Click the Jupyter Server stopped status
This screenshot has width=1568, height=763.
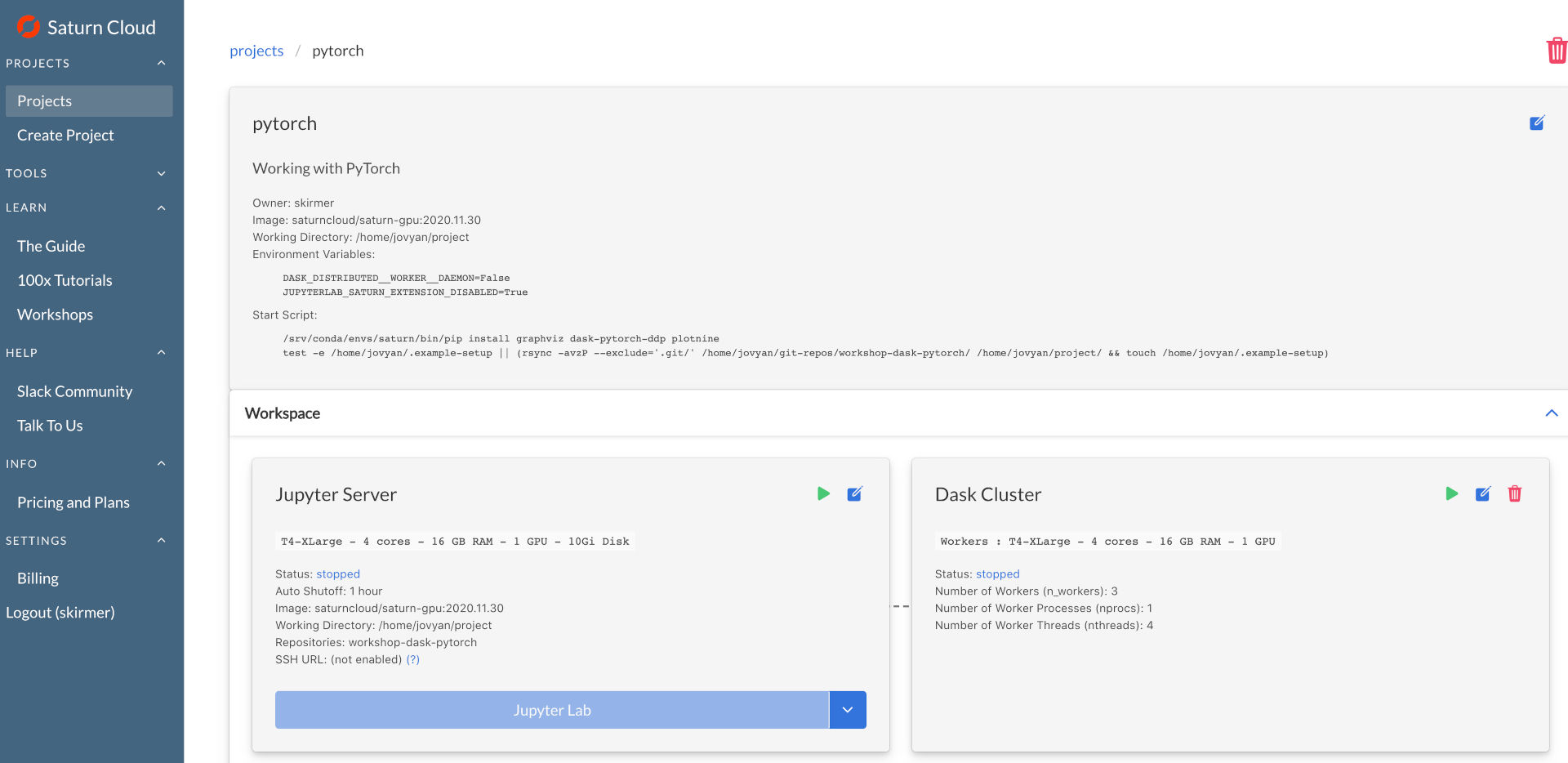(x=338, y=574)
